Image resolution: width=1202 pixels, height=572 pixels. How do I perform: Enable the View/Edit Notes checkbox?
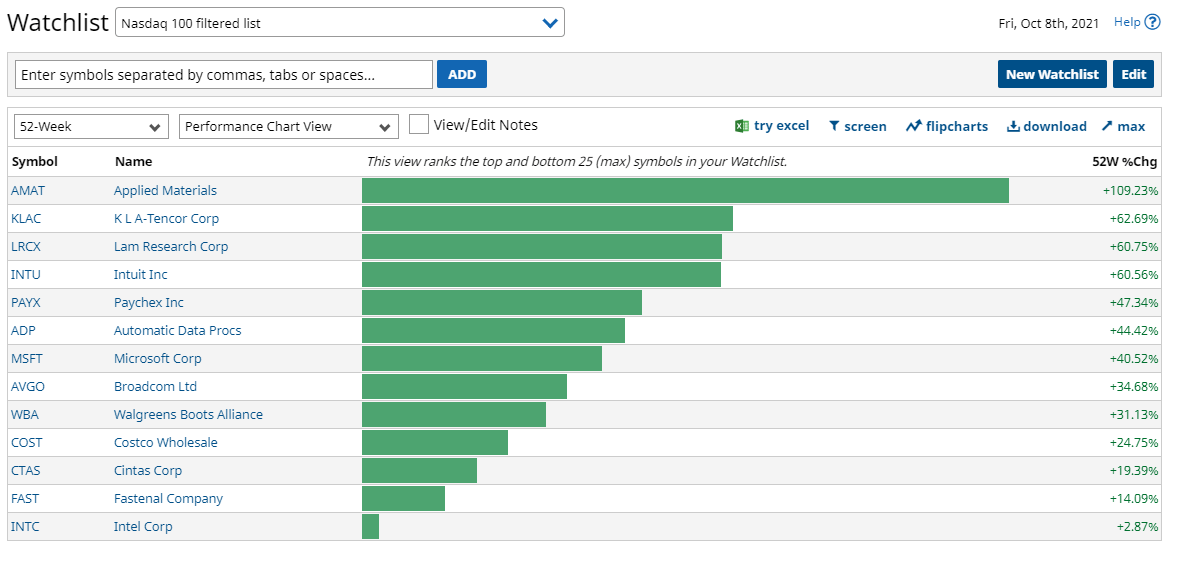coord(419,124)
